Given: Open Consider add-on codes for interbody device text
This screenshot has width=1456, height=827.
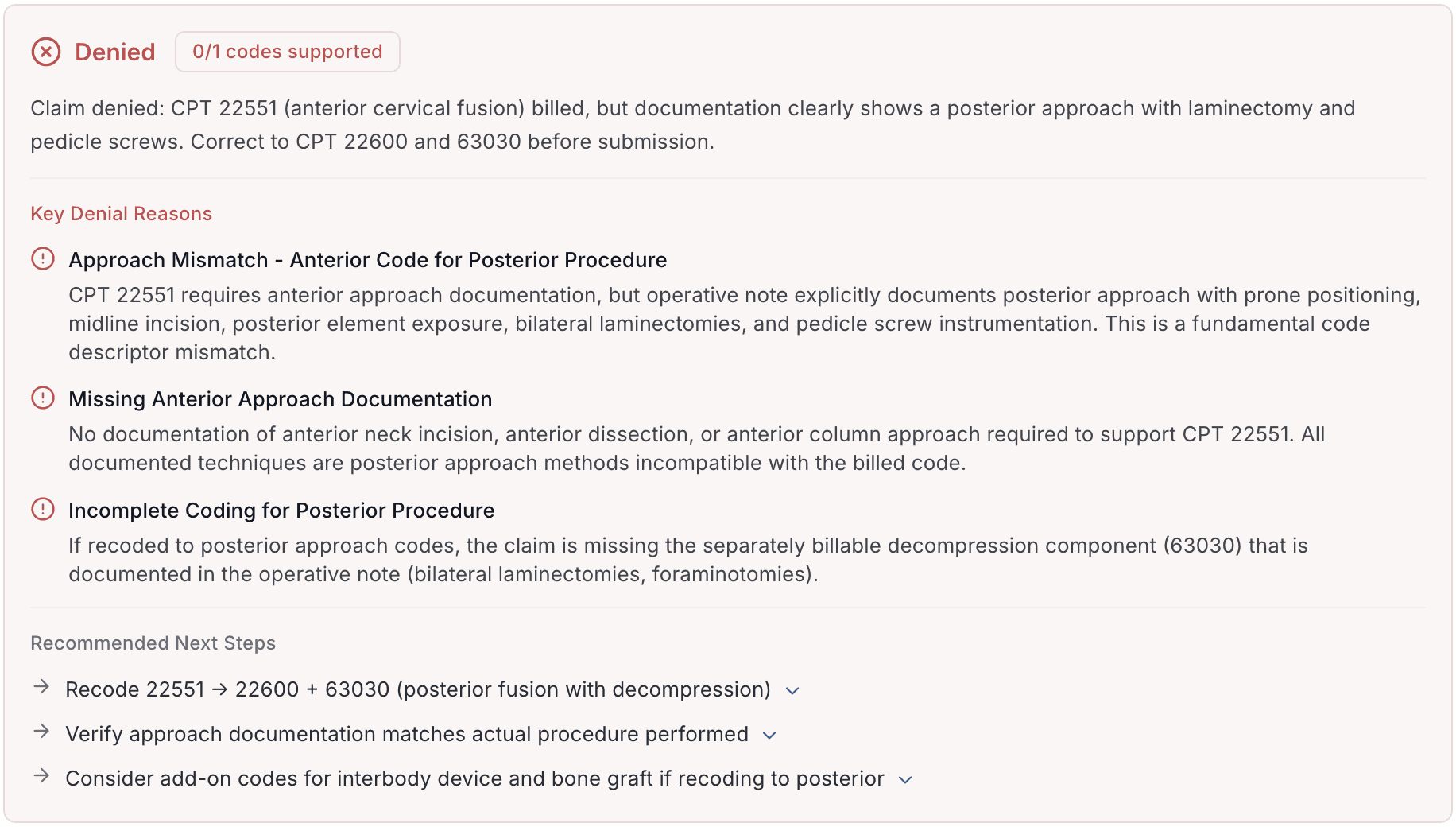Looking at the screenshot, I should pyautogui.click(x=475, y=778).
